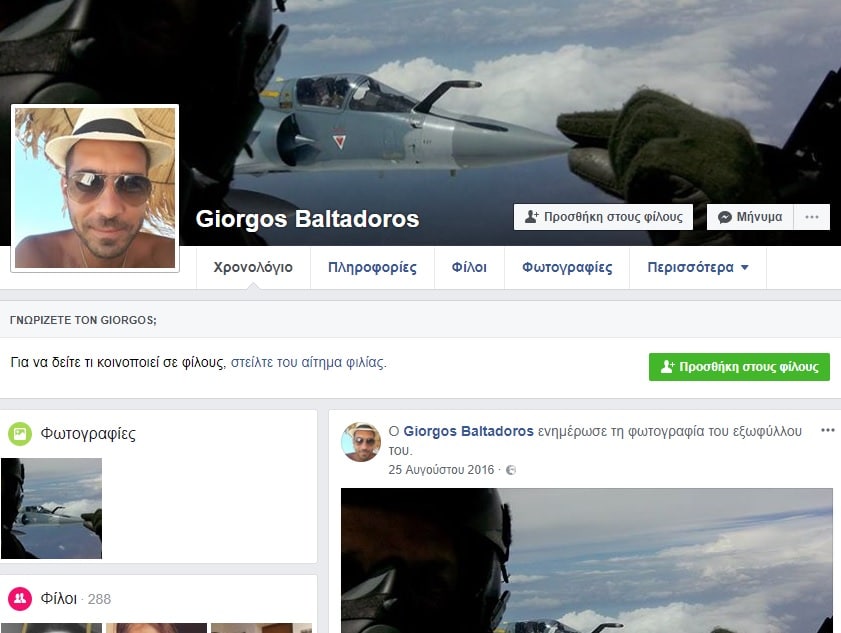The height and width of the screenshot is (633, 841).
Task: Open Messenger with the Μήνυμα button
Action: [x=750, y=217]
